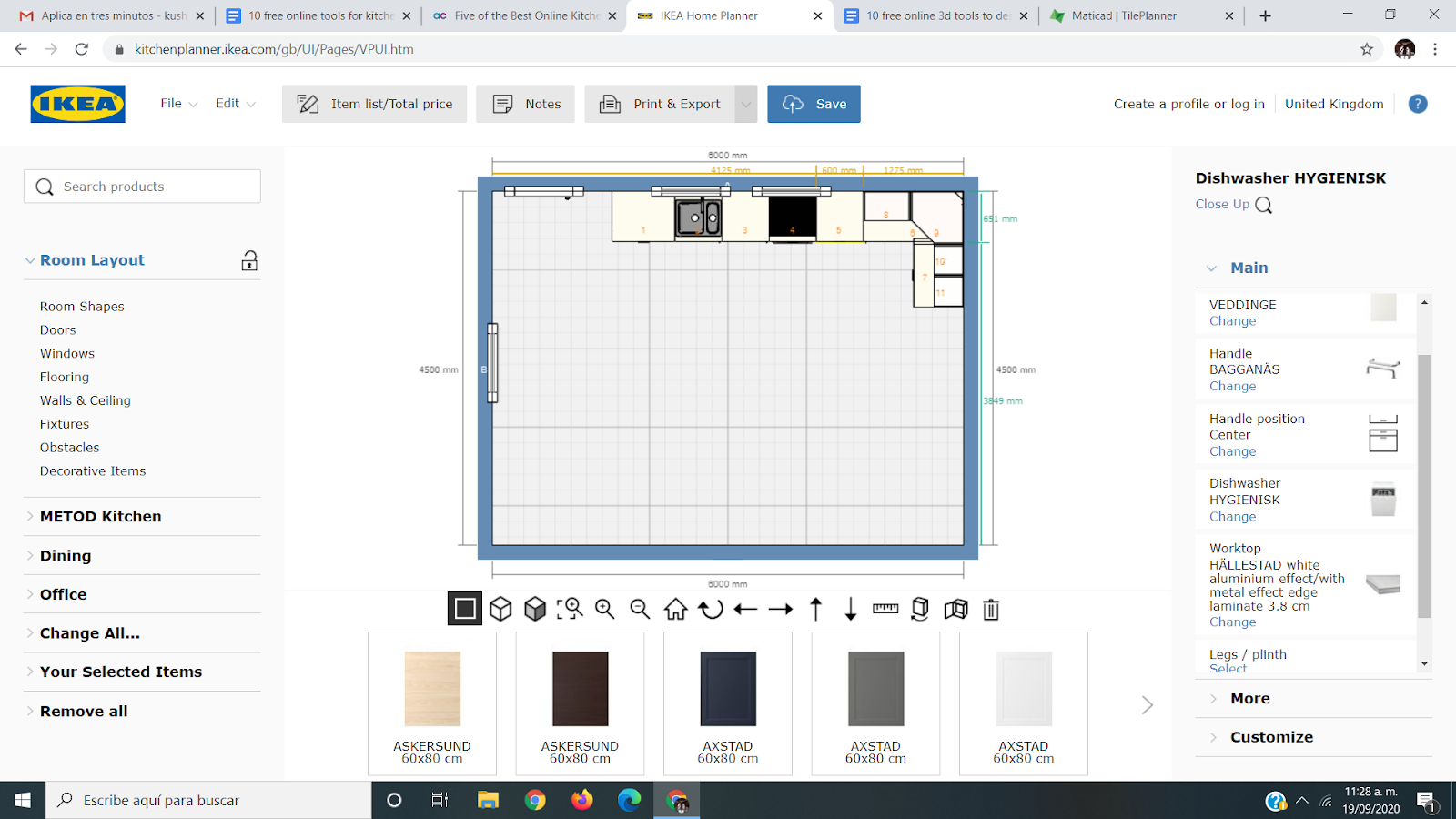Open Item list/Total price
The image size is (1456, 819).
[374, 104]
